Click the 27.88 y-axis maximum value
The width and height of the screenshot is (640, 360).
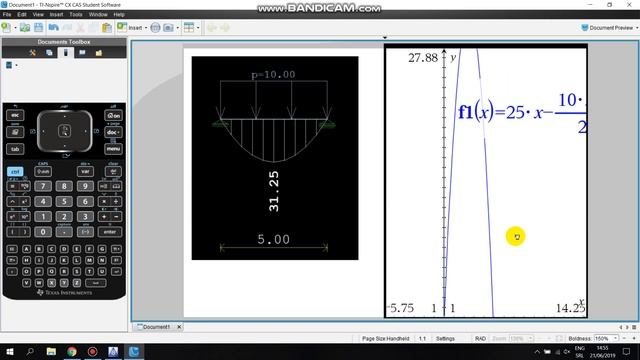click(x=423, y=58)
